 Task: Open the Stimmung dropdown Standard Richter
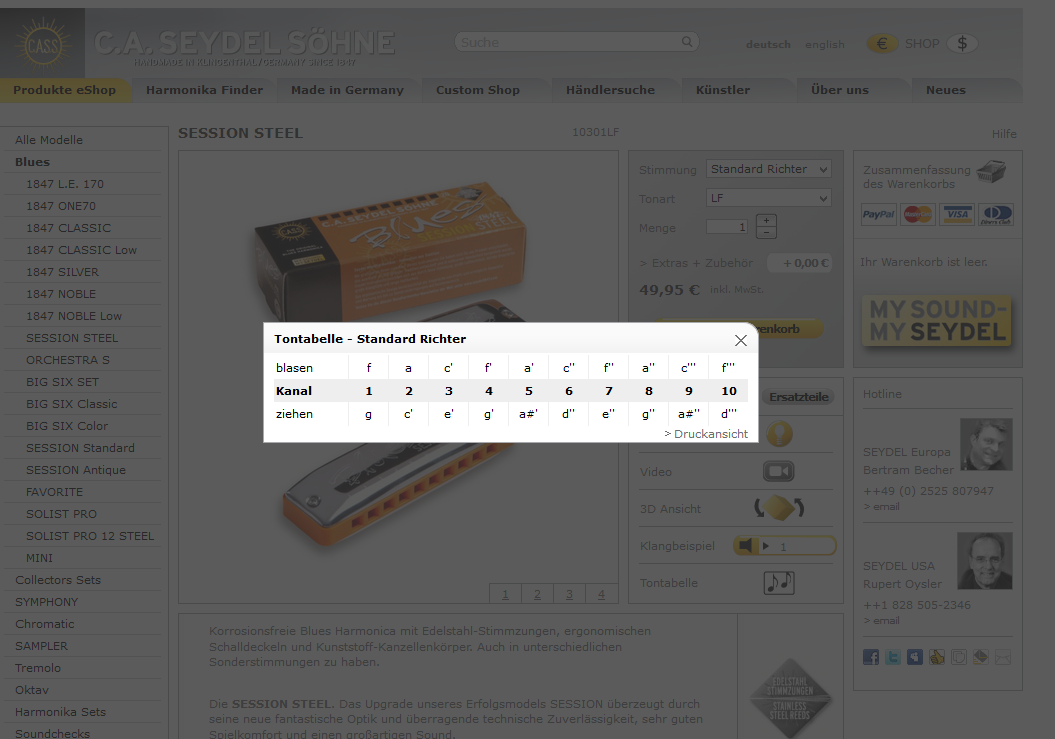[768, 169]
